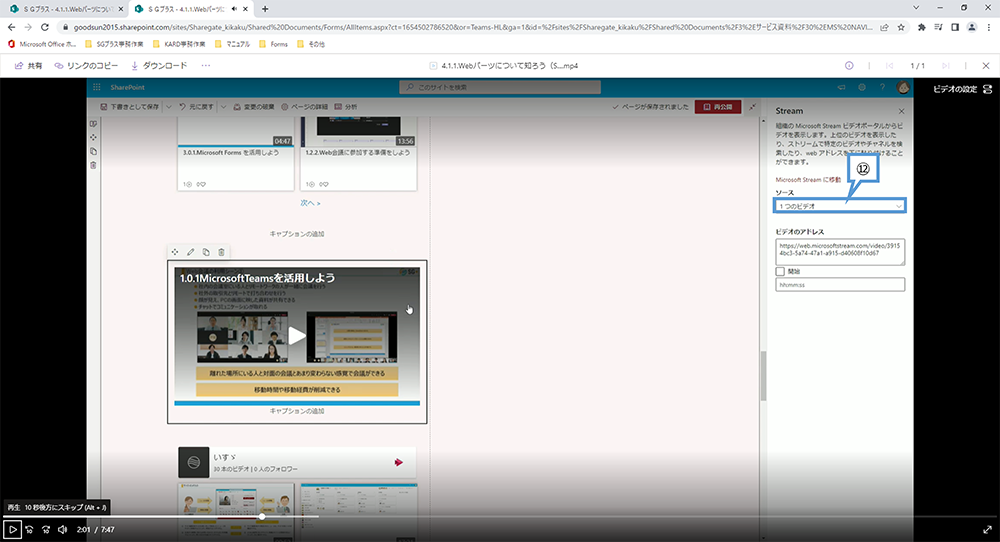Open the SharePoint app launcher waffle
This screenshot has height=542, width=1000.
pos(97,87)
